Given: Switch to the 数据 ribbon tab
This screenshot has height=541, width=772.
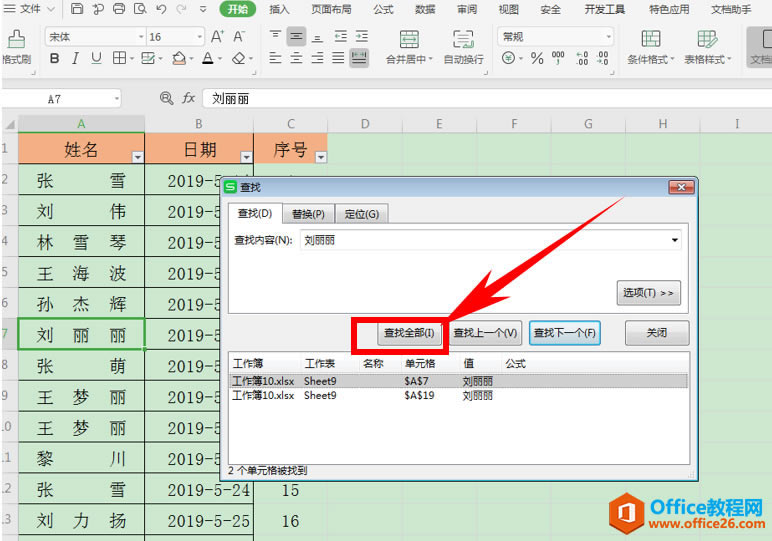Looking at the screenshot, I should [425, 9].
